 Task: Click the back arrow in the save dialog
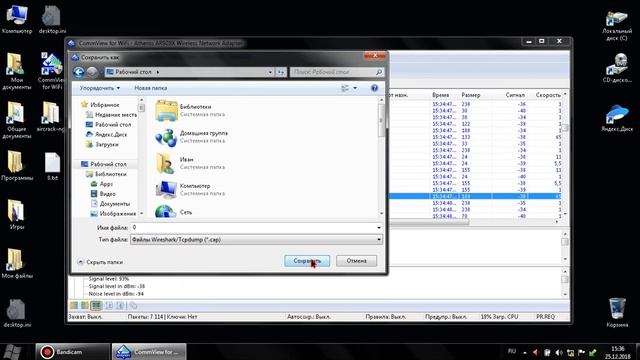78,72
